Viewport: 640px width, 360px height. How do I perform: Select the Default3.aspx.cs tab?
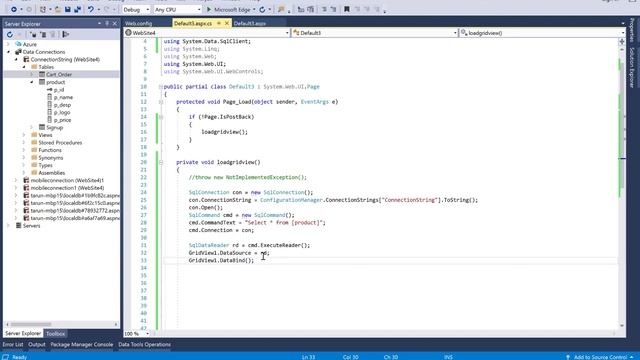coord(193,24)
